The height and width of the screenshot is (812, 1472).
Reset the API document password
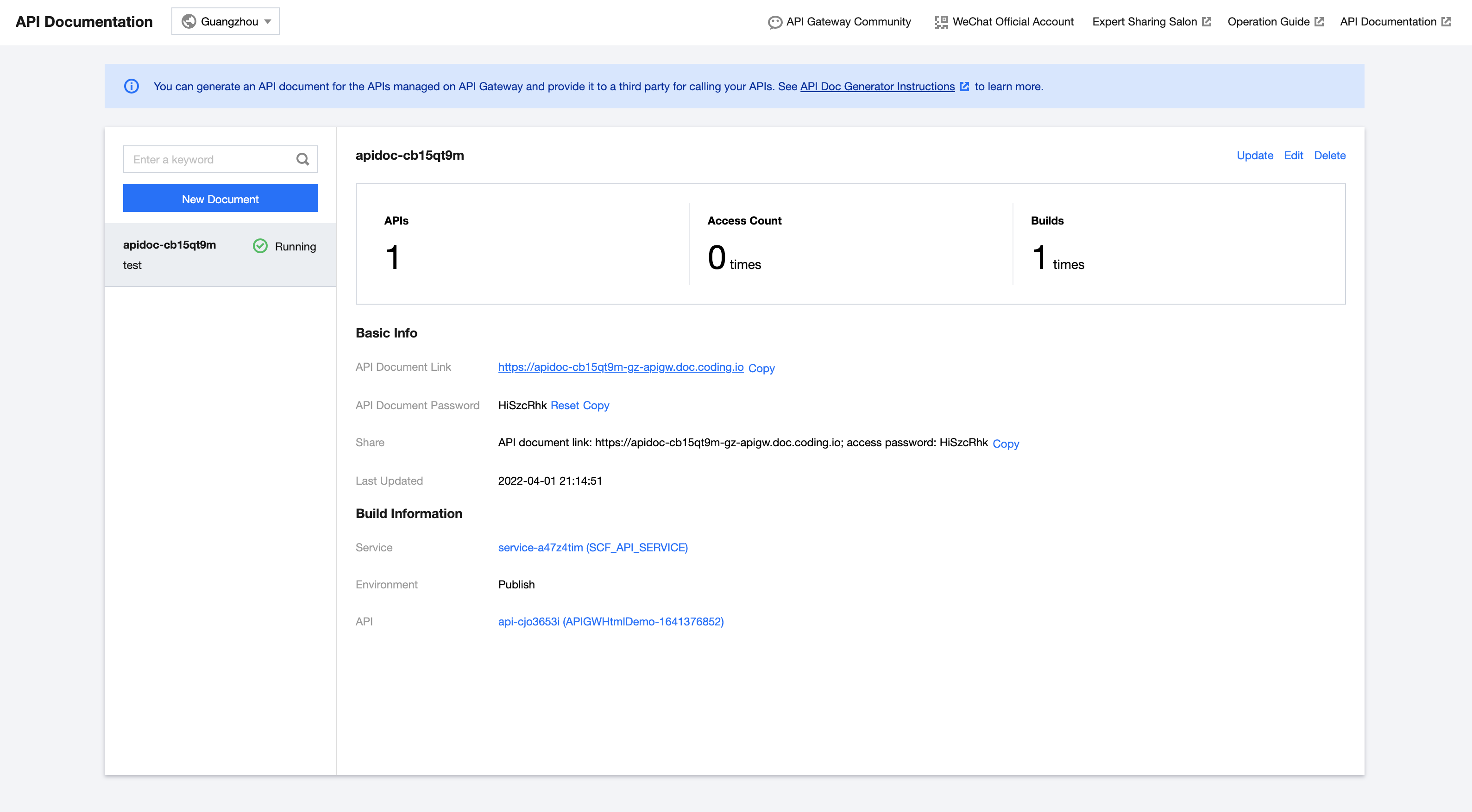click(x=564, y=406)
